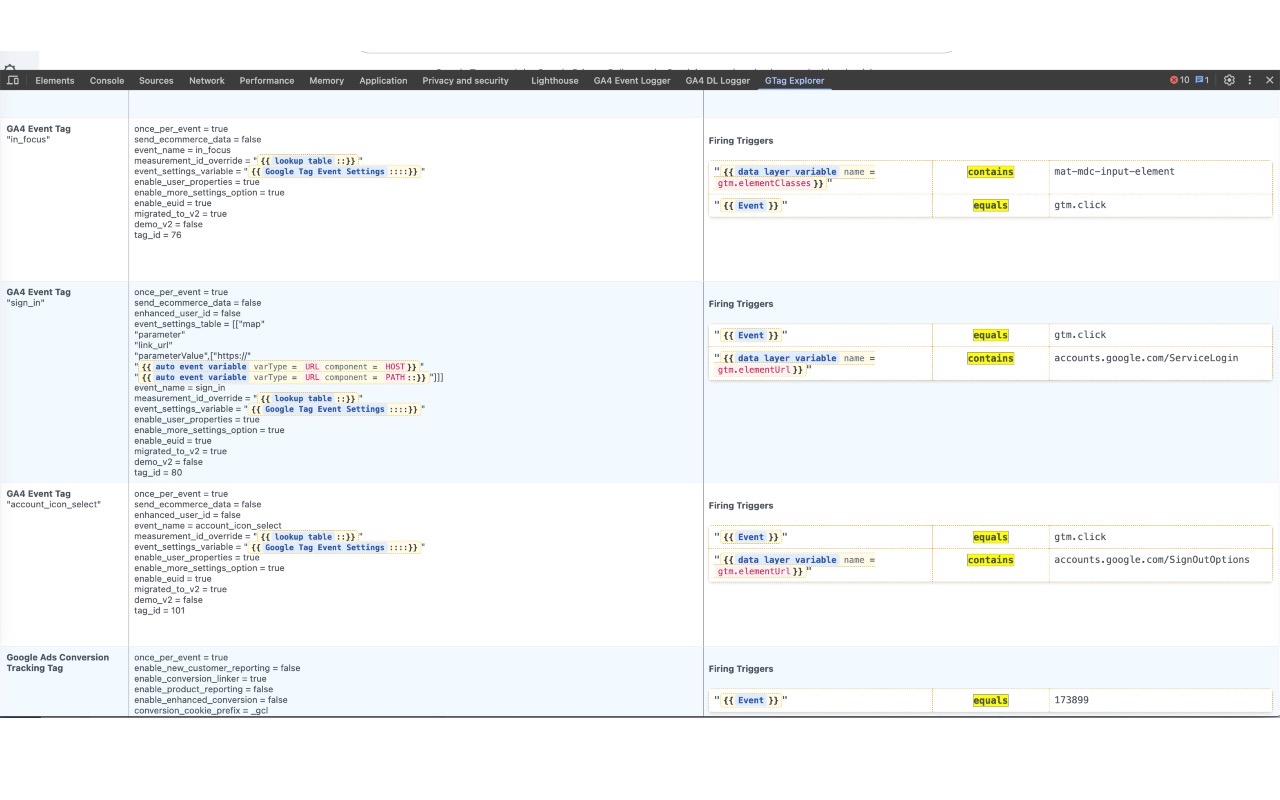Click the lookup table variable in sign_in tag
This screenshot has height=800, width=1280.
pyautogui.click(x=305, y=398)
